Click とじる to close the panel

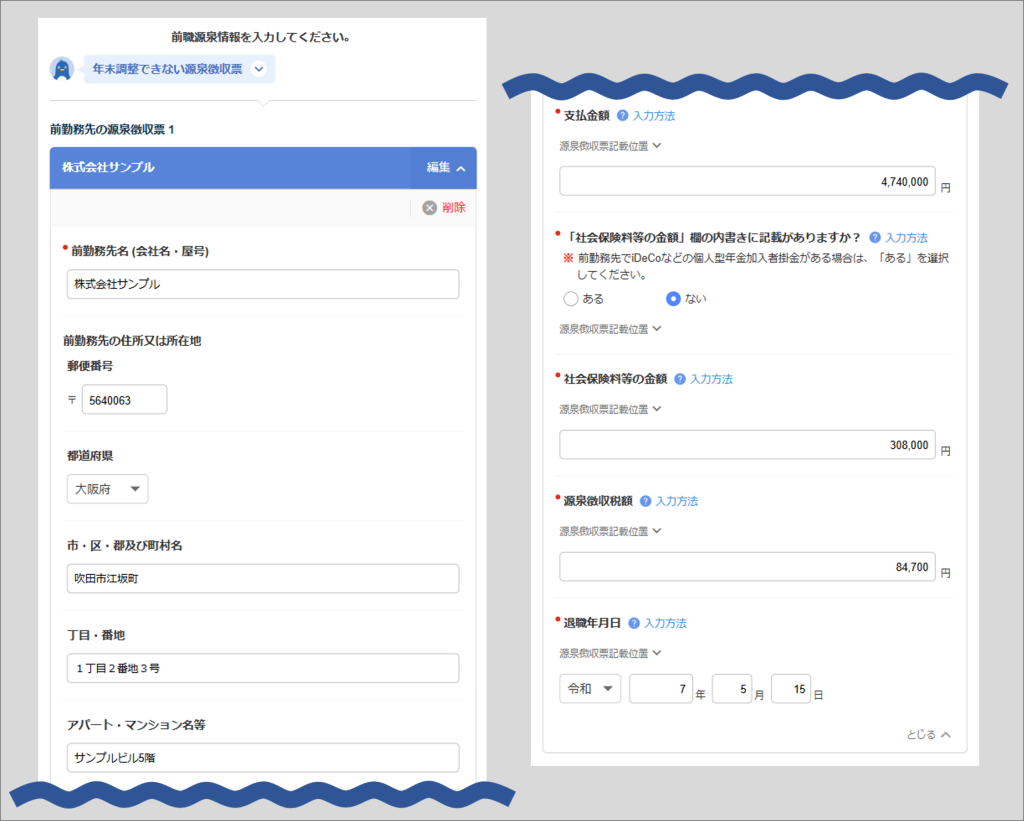[928, 735]
